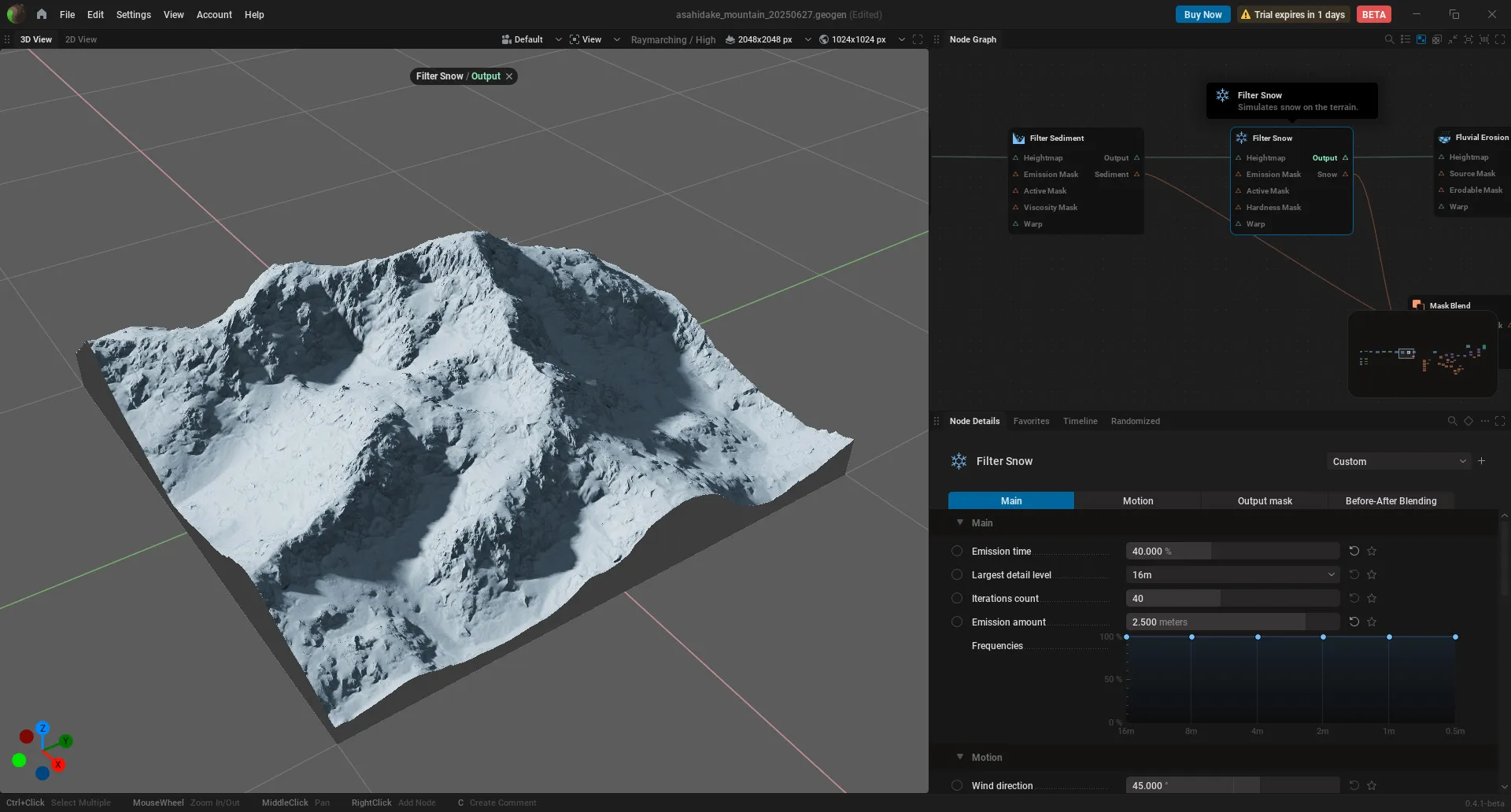Close the Filter Snow / Output view tag
The image size is (1511, 812).
pyautogui.click(x=509, y=76)
